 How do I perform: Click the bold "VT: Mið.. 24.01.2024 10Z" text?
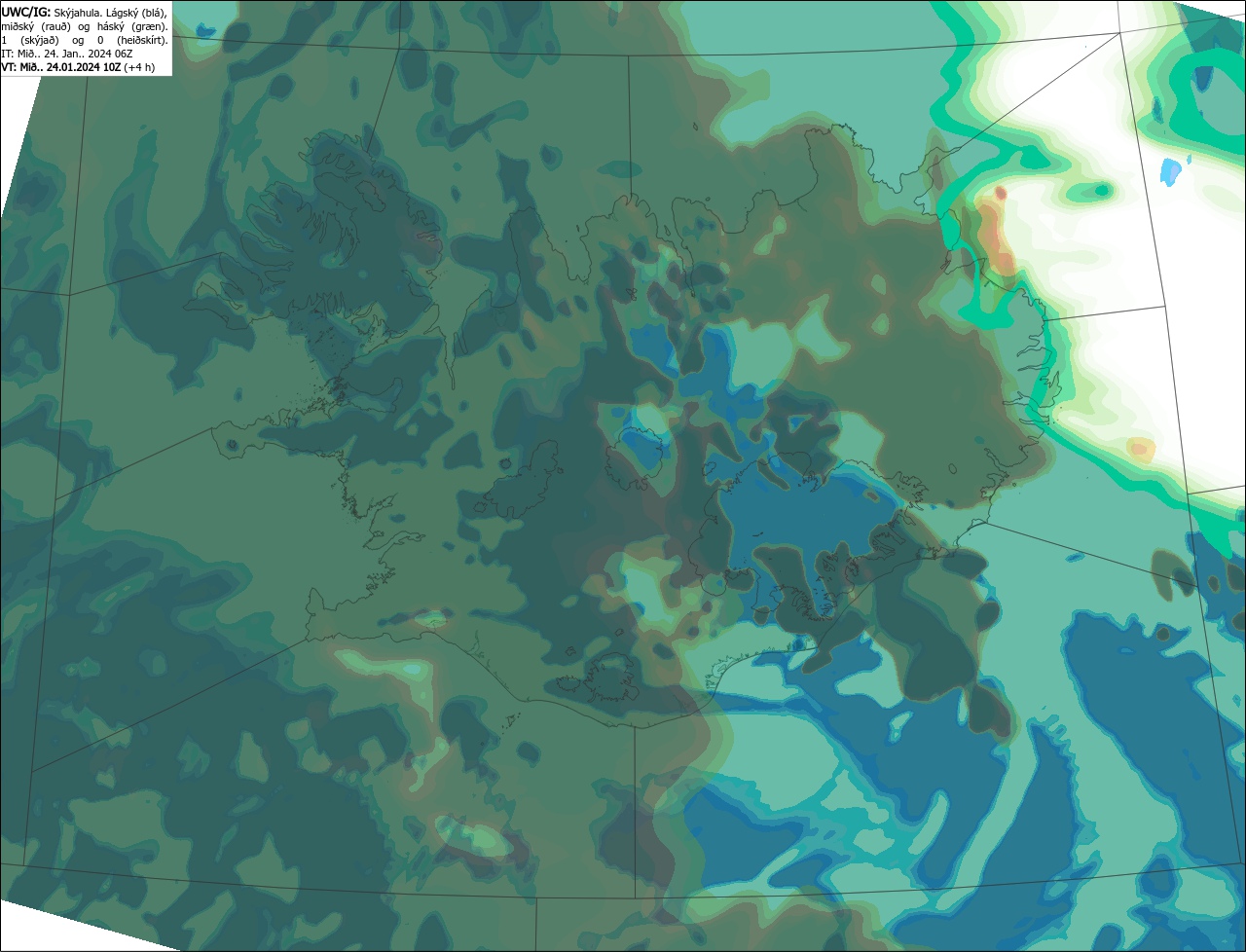tap(61, 67)
